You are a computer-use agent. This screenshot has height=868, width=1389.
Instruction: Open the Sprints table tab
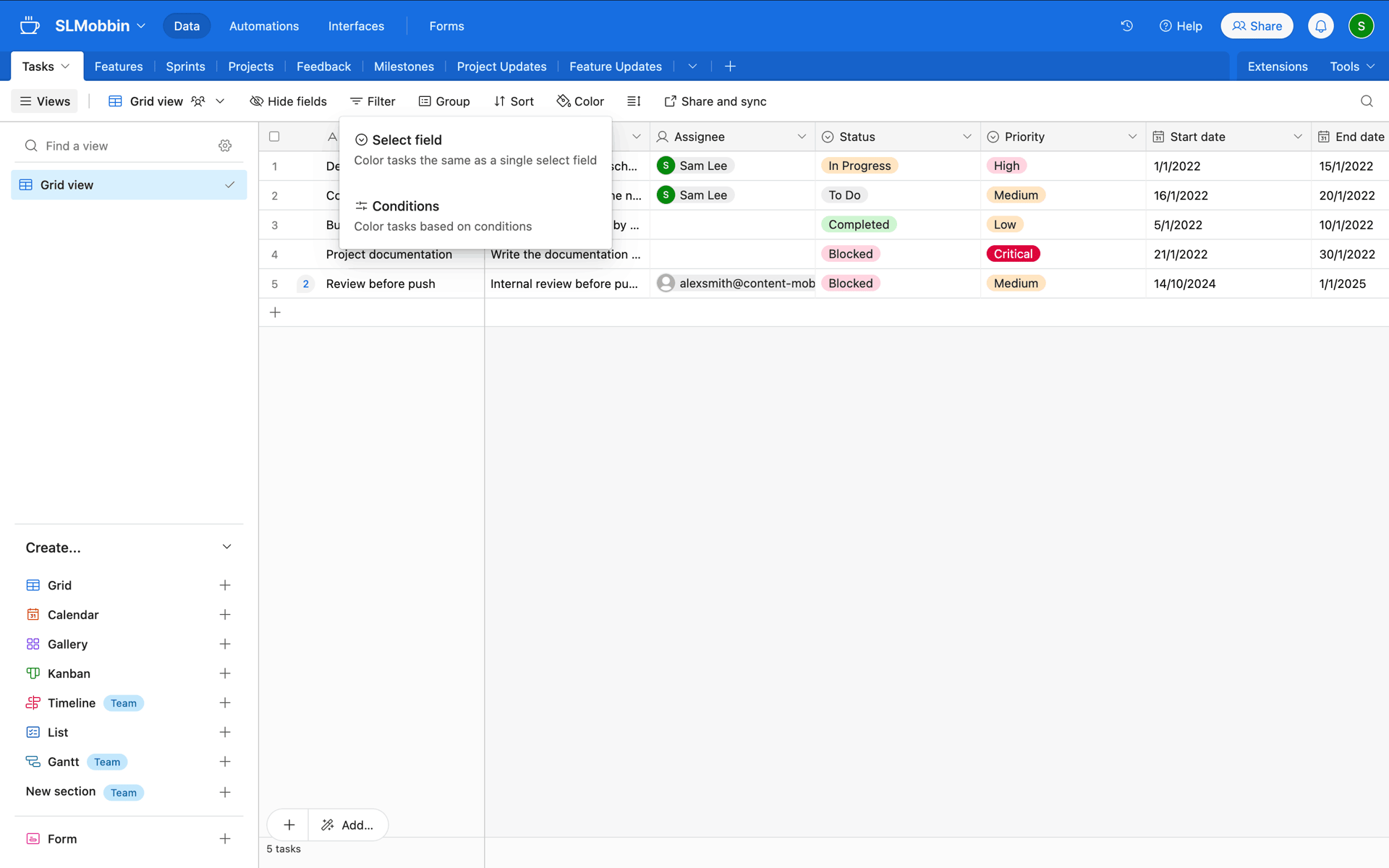click(x=185, y=67)
